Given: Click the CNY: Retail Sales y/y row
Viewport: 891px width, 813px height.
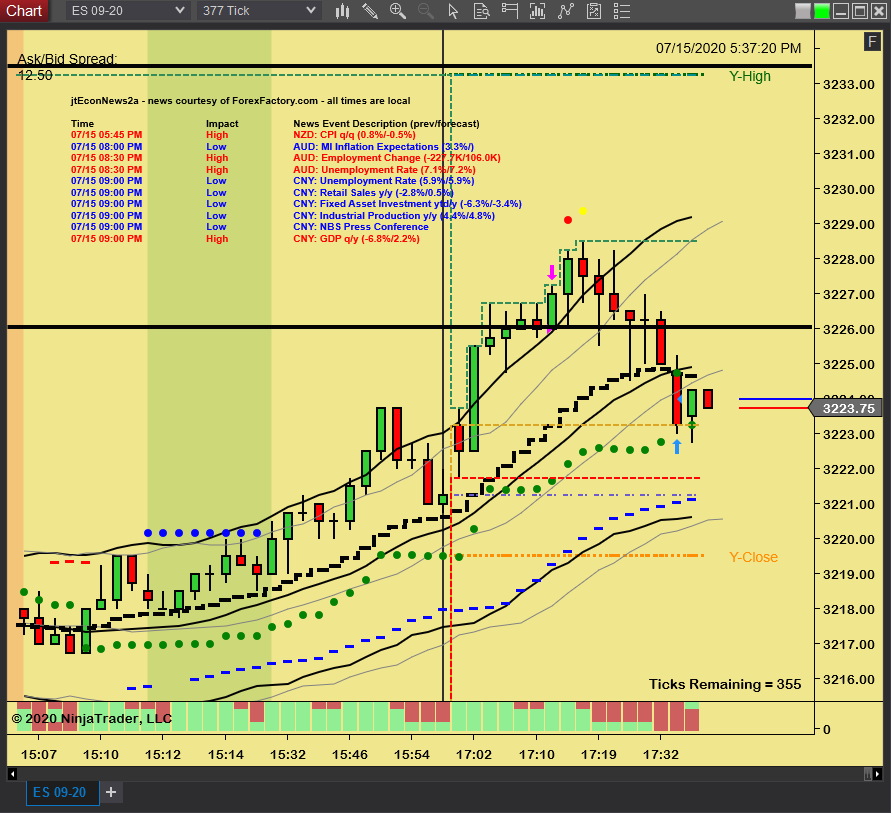Looking at the screenshot, I should click(x=373, y=193).
